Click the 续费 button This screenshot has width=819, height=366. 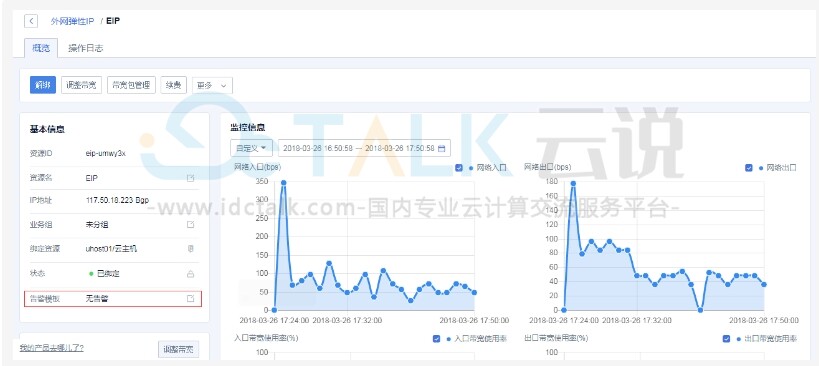pos(173,85)
